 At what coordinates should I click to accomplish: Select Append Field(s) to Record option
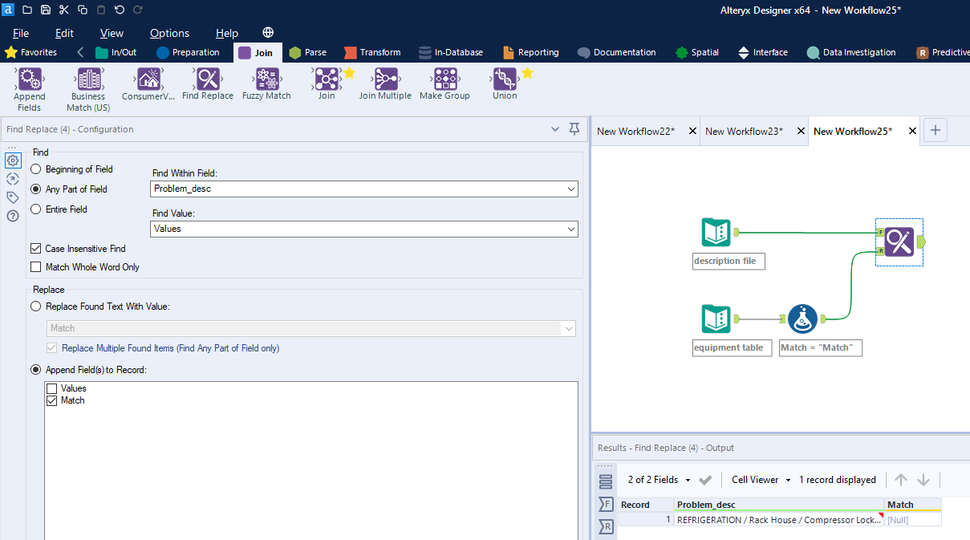[36, 370]
